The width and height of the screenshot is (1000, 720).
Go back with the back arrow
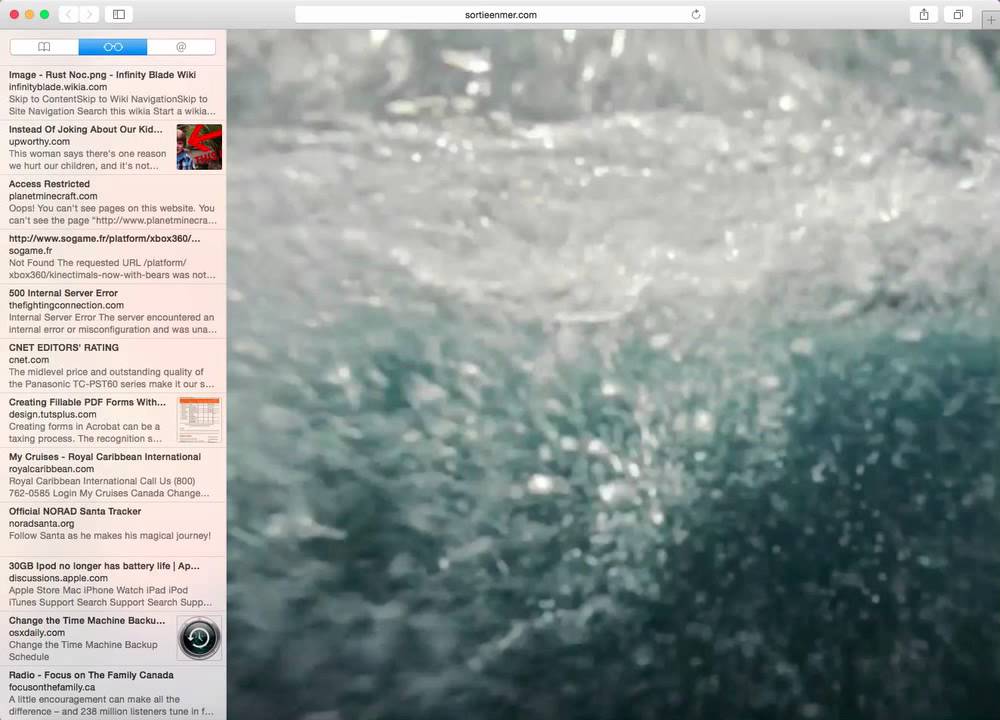68,14
